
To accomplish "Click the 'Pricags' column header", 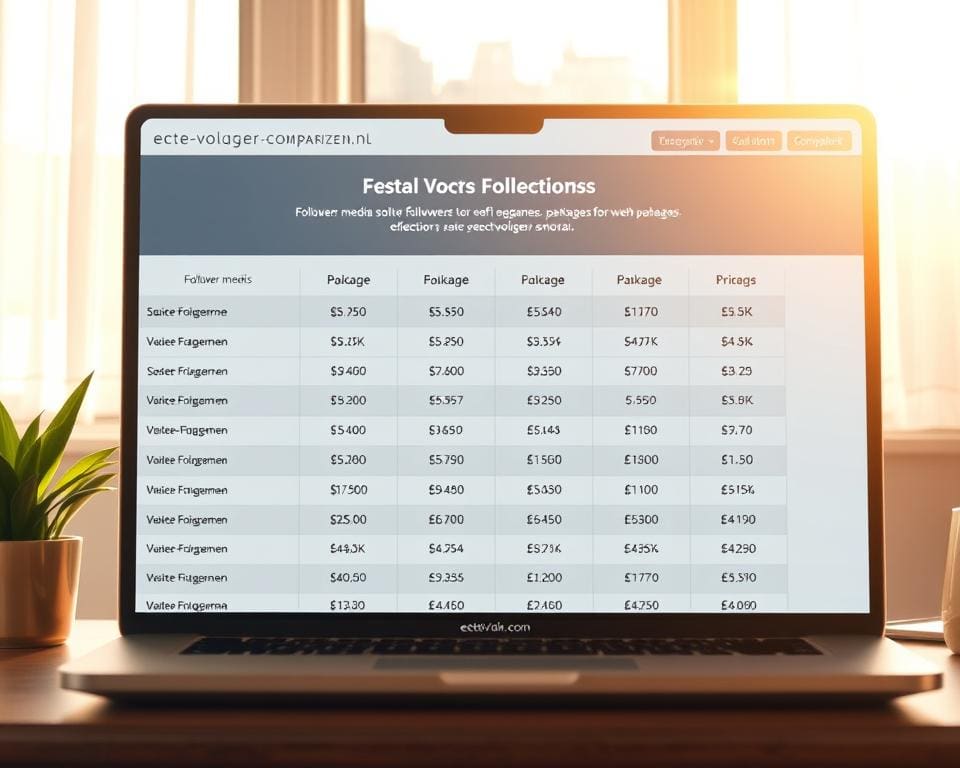I will [x=736, y=280].
